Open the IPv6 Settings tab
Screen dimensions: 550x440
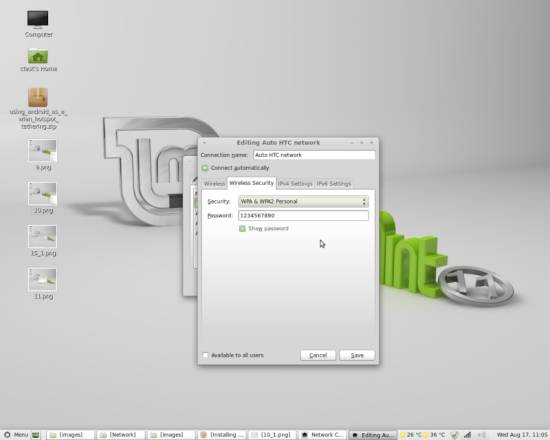coord(334,184)
